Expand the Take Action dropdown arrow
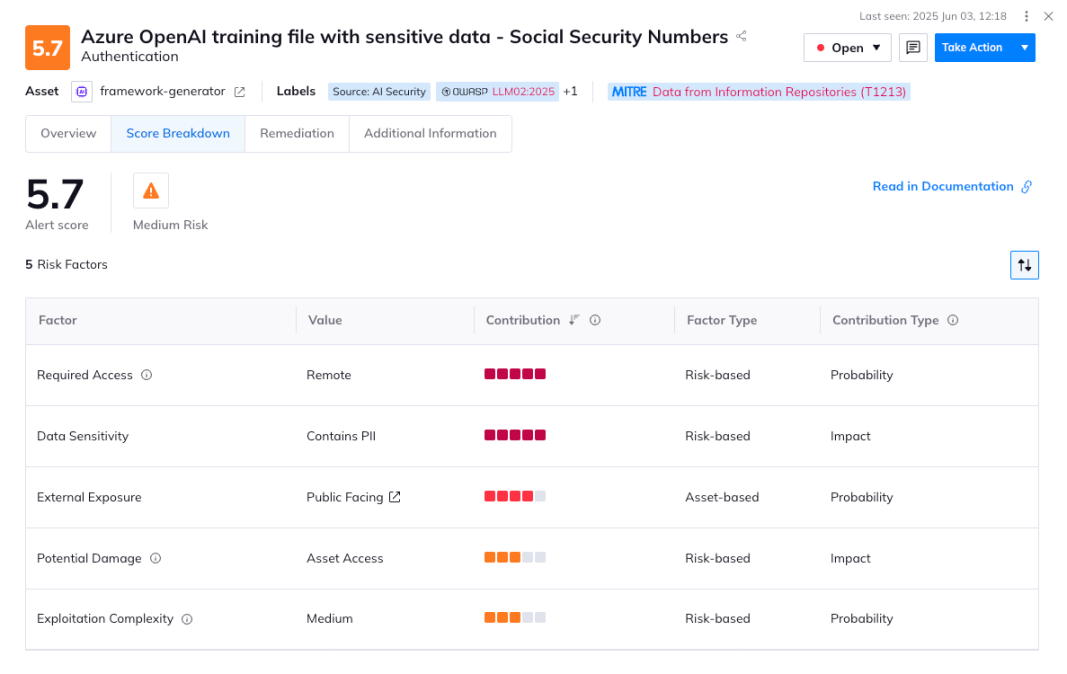Screen dimensions: 1067x674 coord(1024,48)
